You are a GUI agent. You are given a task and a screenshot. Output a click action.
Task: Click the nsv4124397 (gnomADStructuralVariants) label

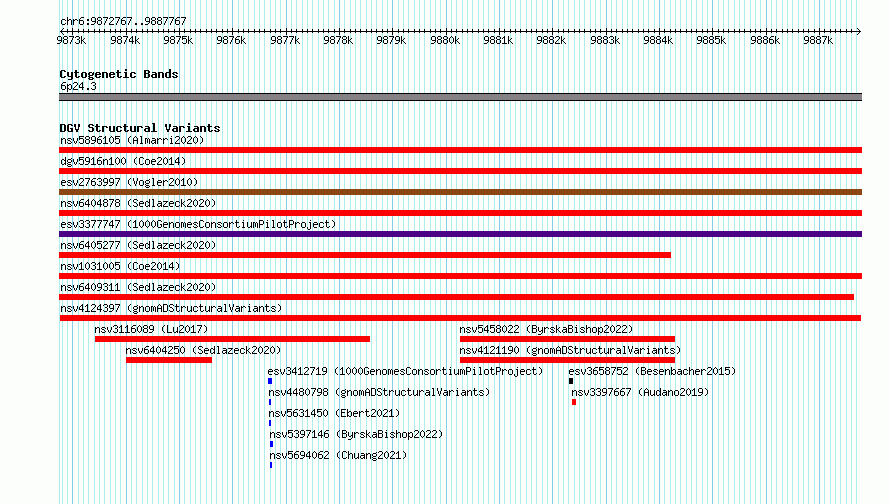click(x=171, y=308)
